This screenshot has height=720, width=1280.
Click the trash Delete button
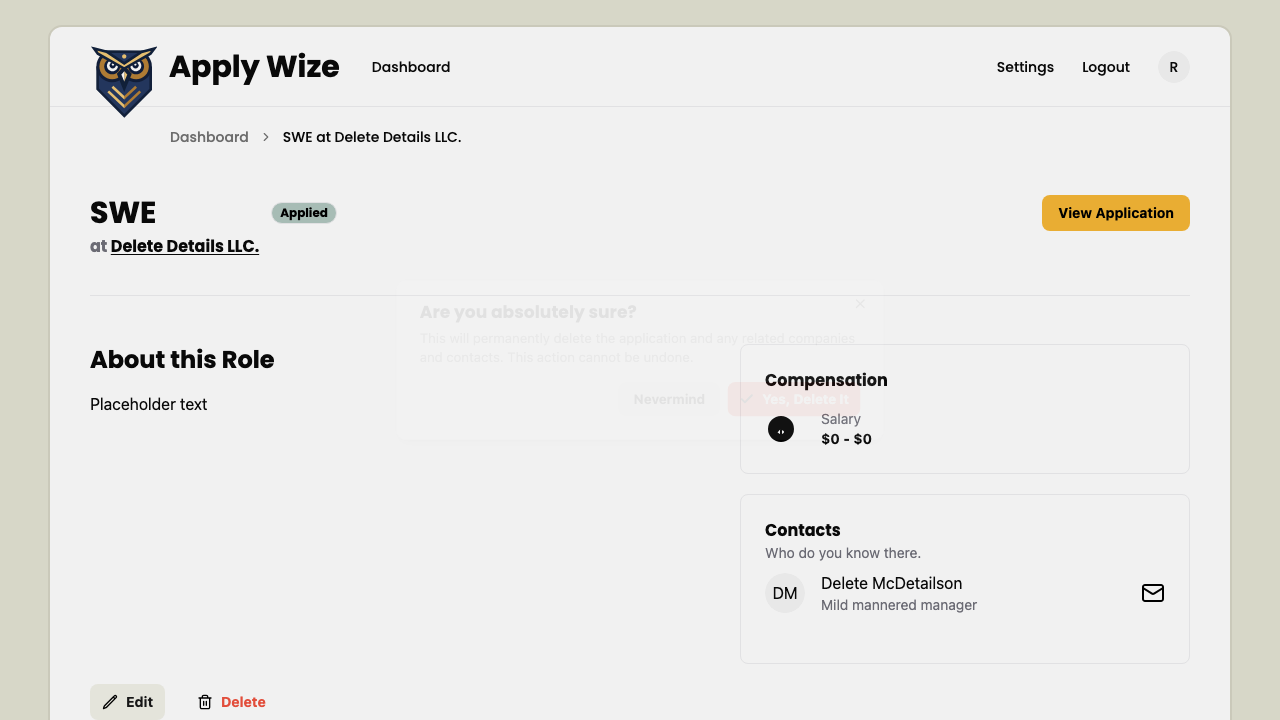coord(231,702)
